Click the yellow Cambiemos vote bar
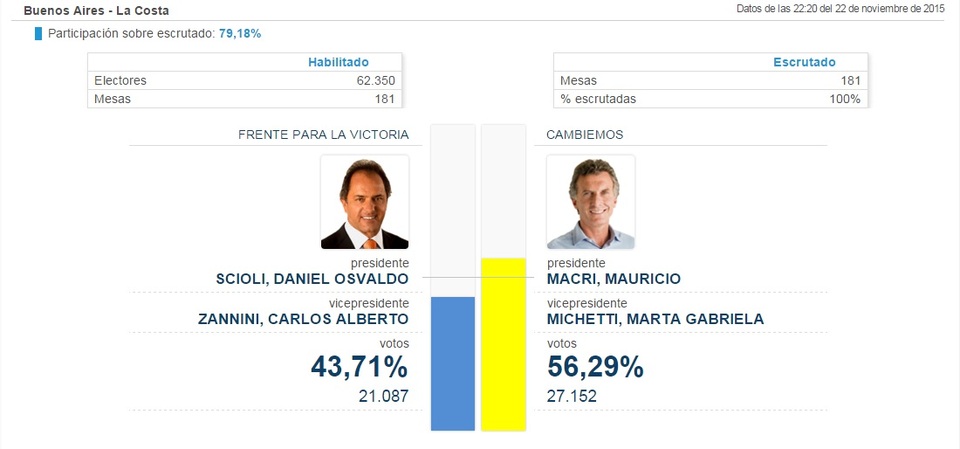 [x=503, y=344]
